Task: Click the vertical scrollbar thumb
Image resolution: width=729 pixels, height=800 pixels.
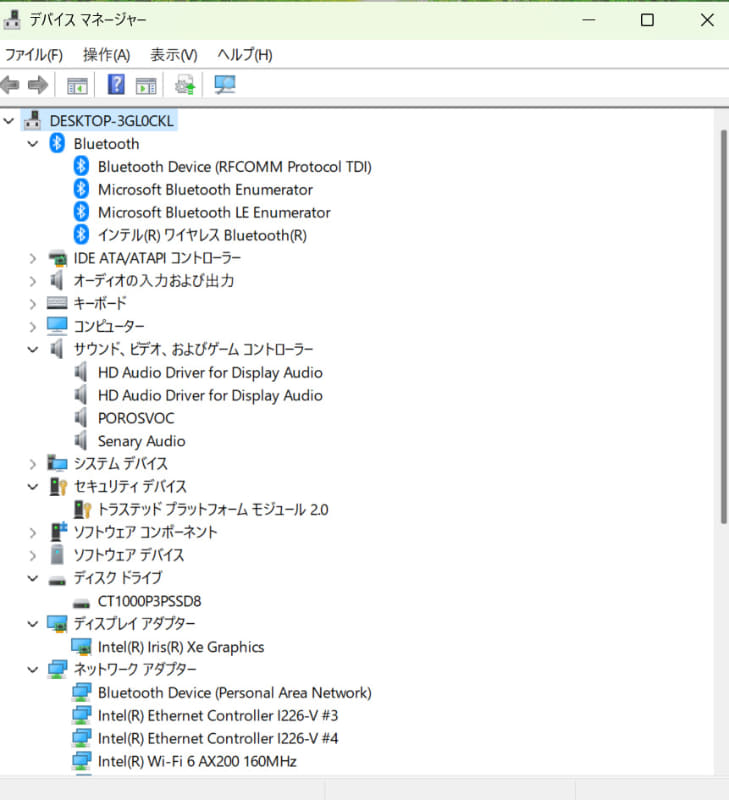Action: click(x=723, y=327)
